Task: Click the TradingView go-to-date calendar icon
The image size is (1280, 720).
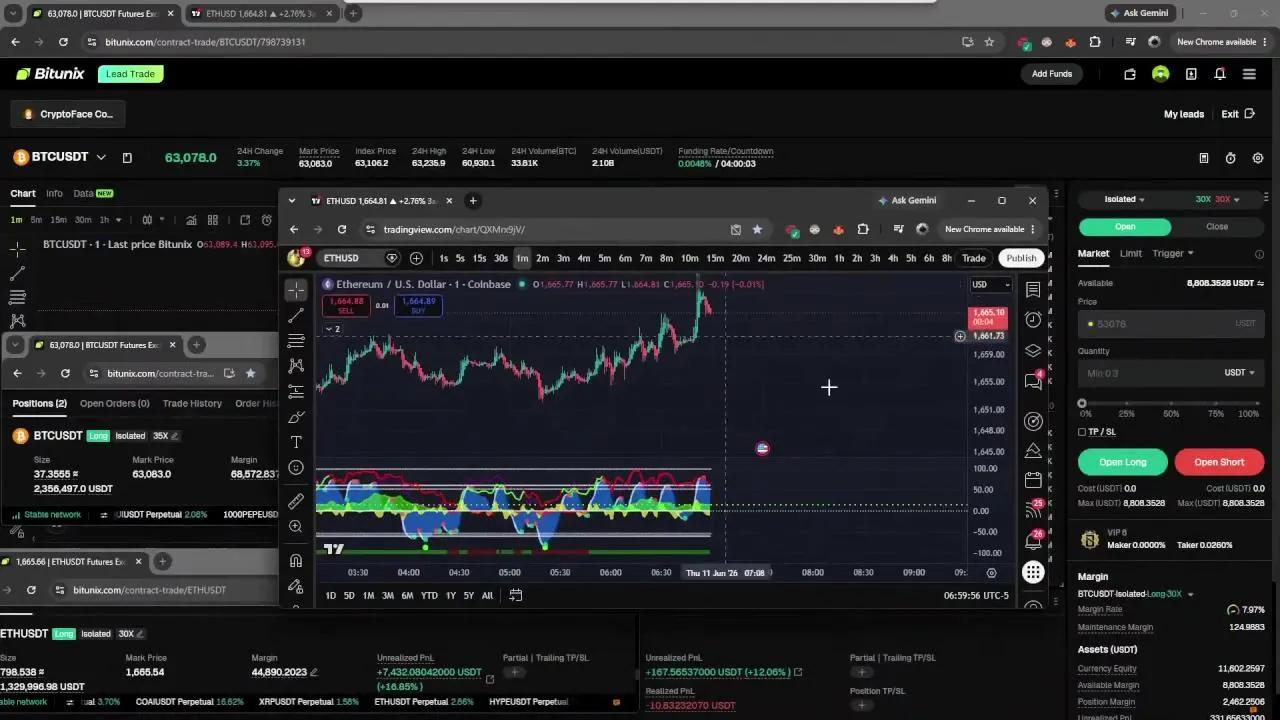Action: 516,595
